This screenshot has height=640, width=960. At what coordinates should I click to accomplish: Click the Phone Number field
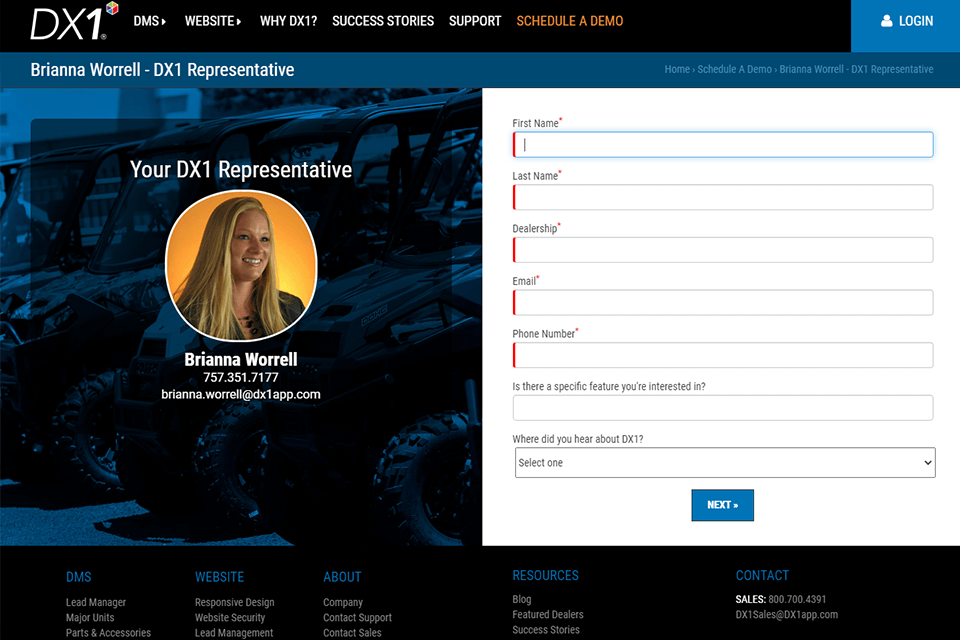pos(722,355)
